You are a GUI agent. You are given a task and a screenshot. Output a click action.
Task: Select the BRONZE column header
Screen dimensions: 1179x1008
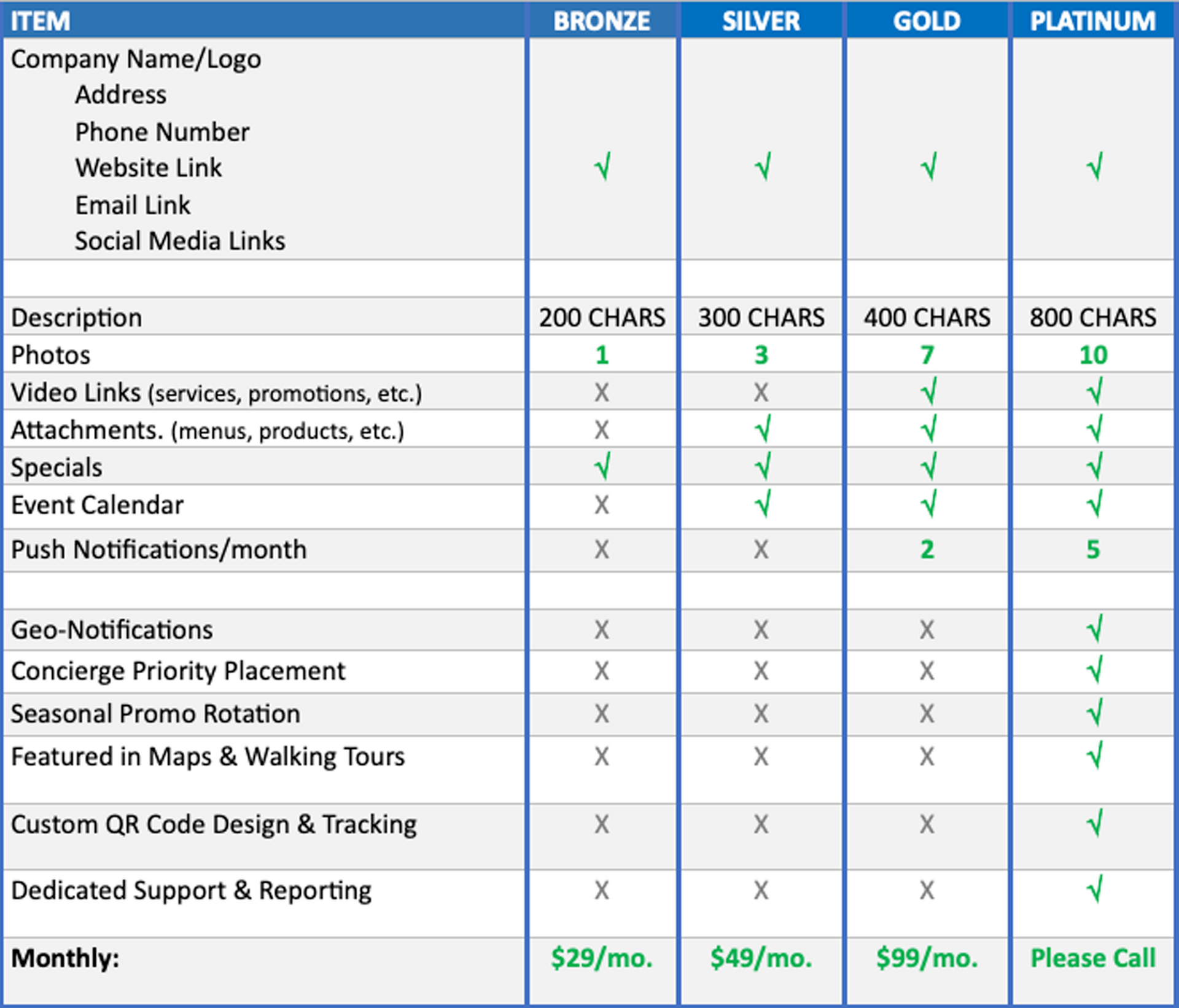tap(602, 21)
